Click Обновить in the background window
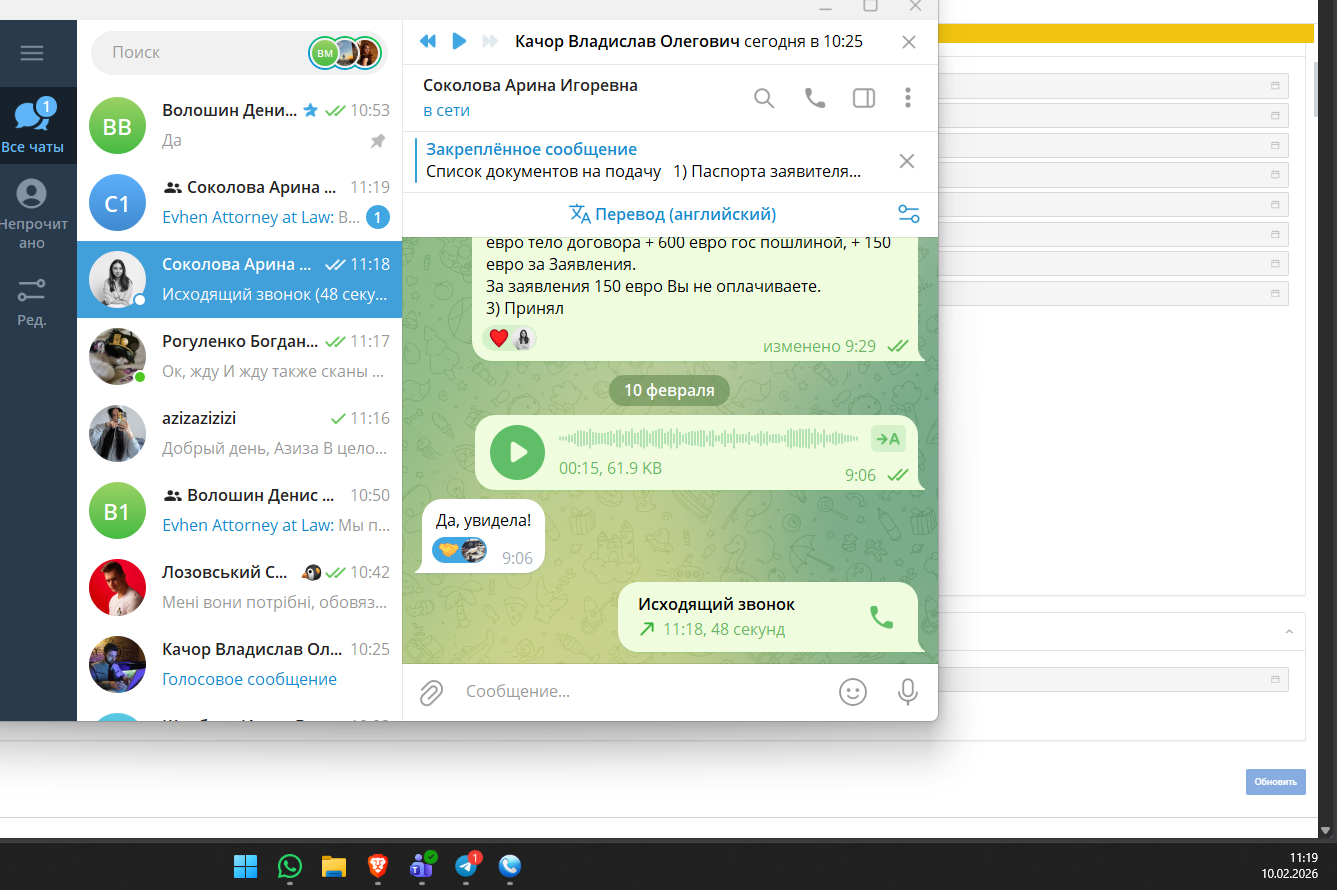Viewport: 1337px width, 890px height. (x=1276, y=782)
